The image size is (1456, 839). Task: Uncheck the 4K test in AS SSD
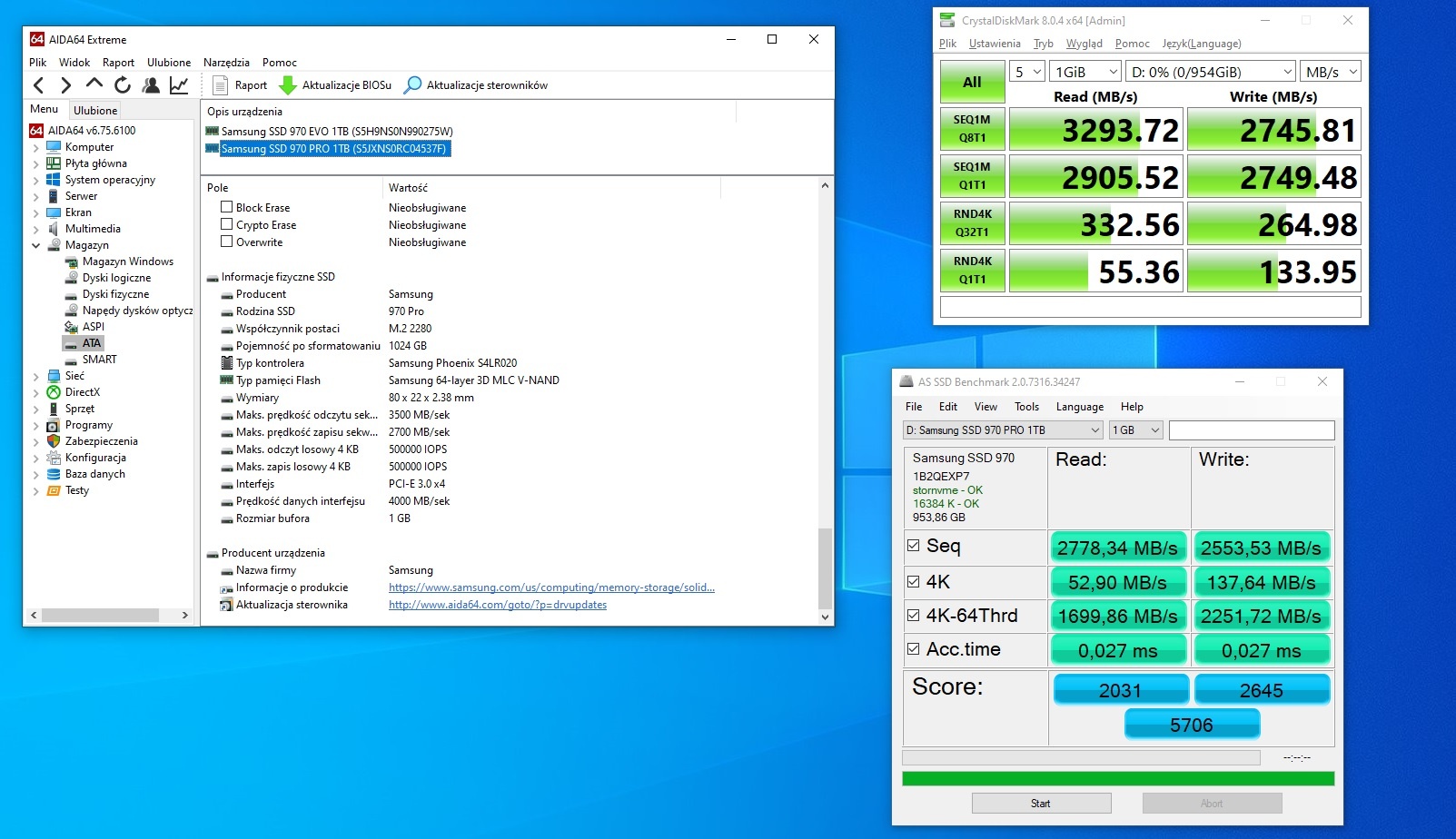pyautogui.click(x=914, y=582)
